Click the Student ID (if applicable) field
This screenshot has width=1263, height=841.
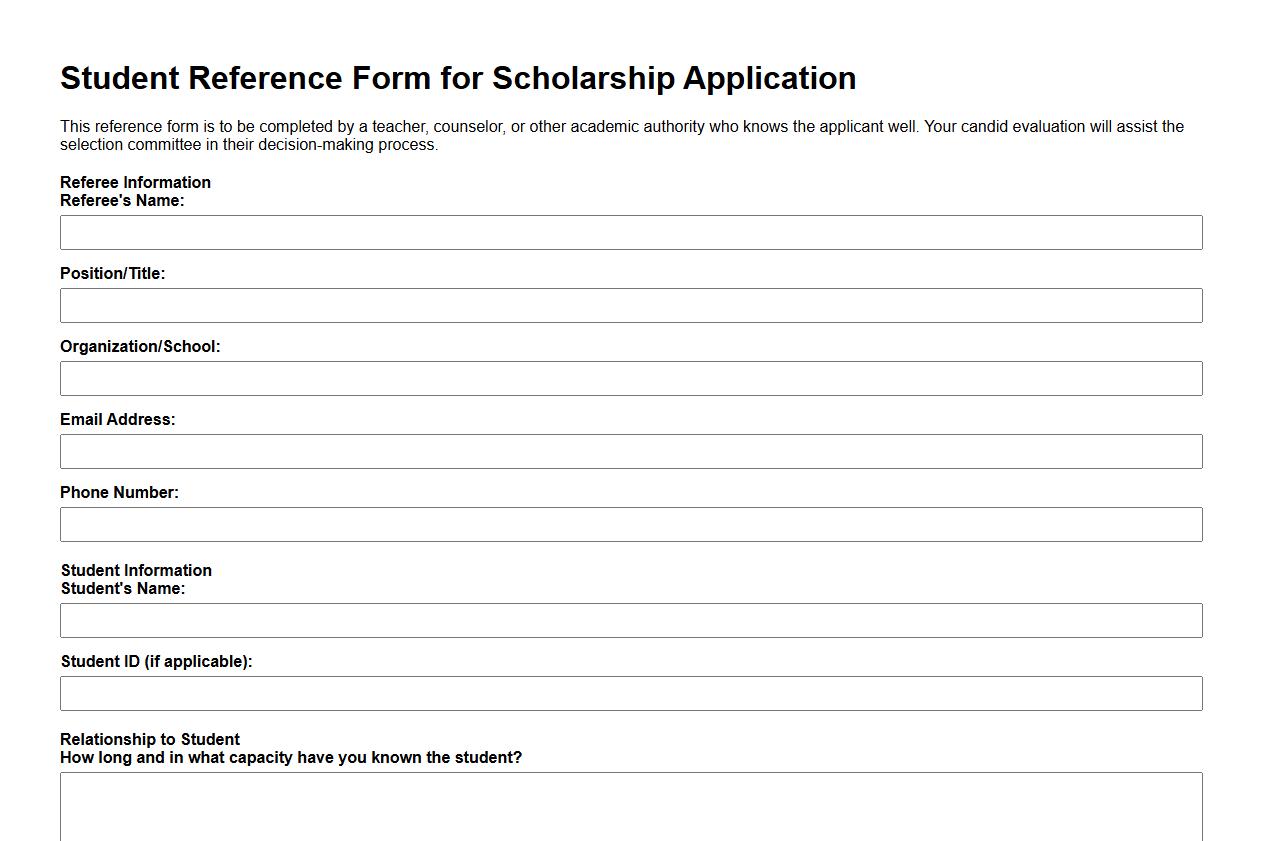[631, 693]
